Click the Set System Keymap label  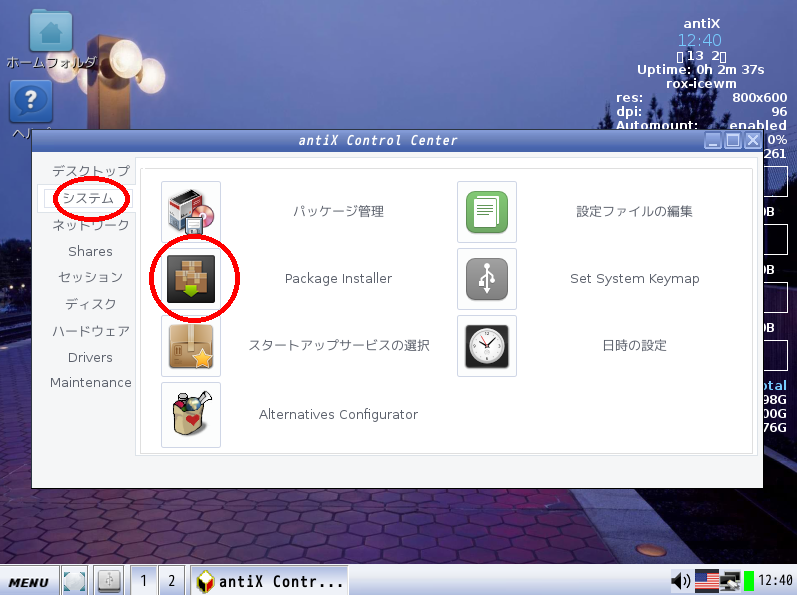point(634,278)
